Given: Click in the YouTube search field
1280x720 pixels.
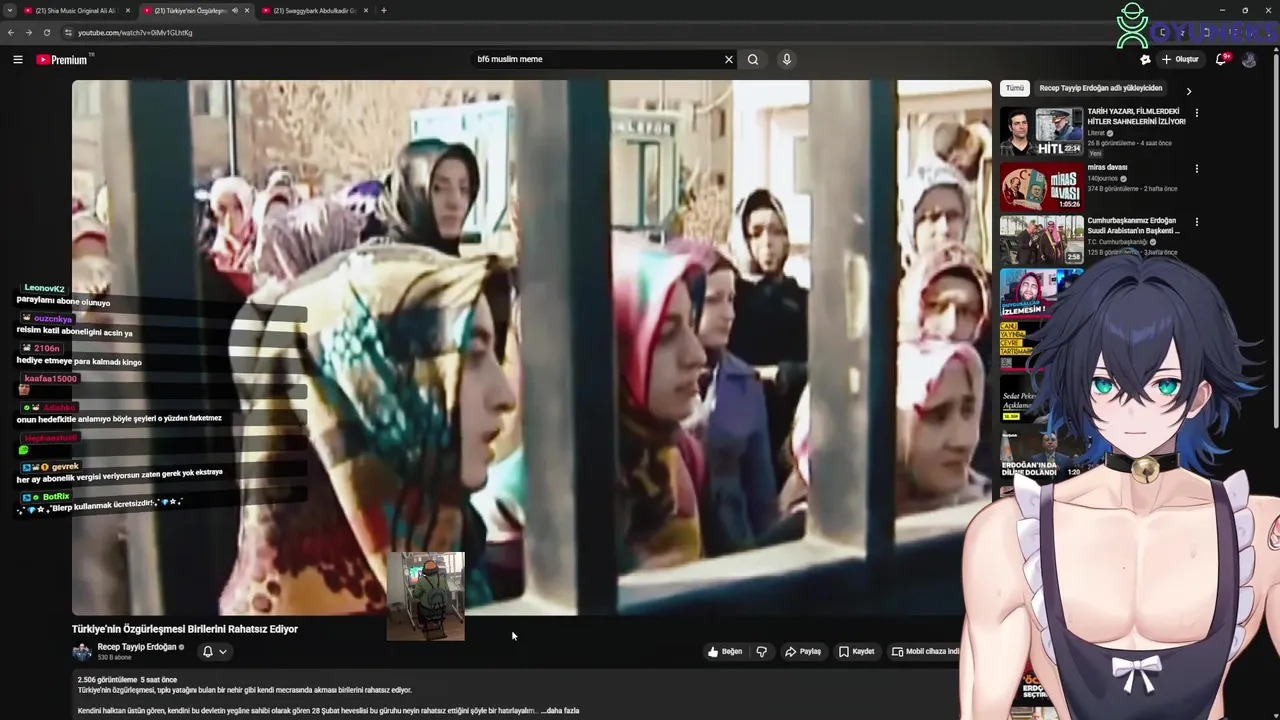Looking at the screenshot, I should point(595,59).
